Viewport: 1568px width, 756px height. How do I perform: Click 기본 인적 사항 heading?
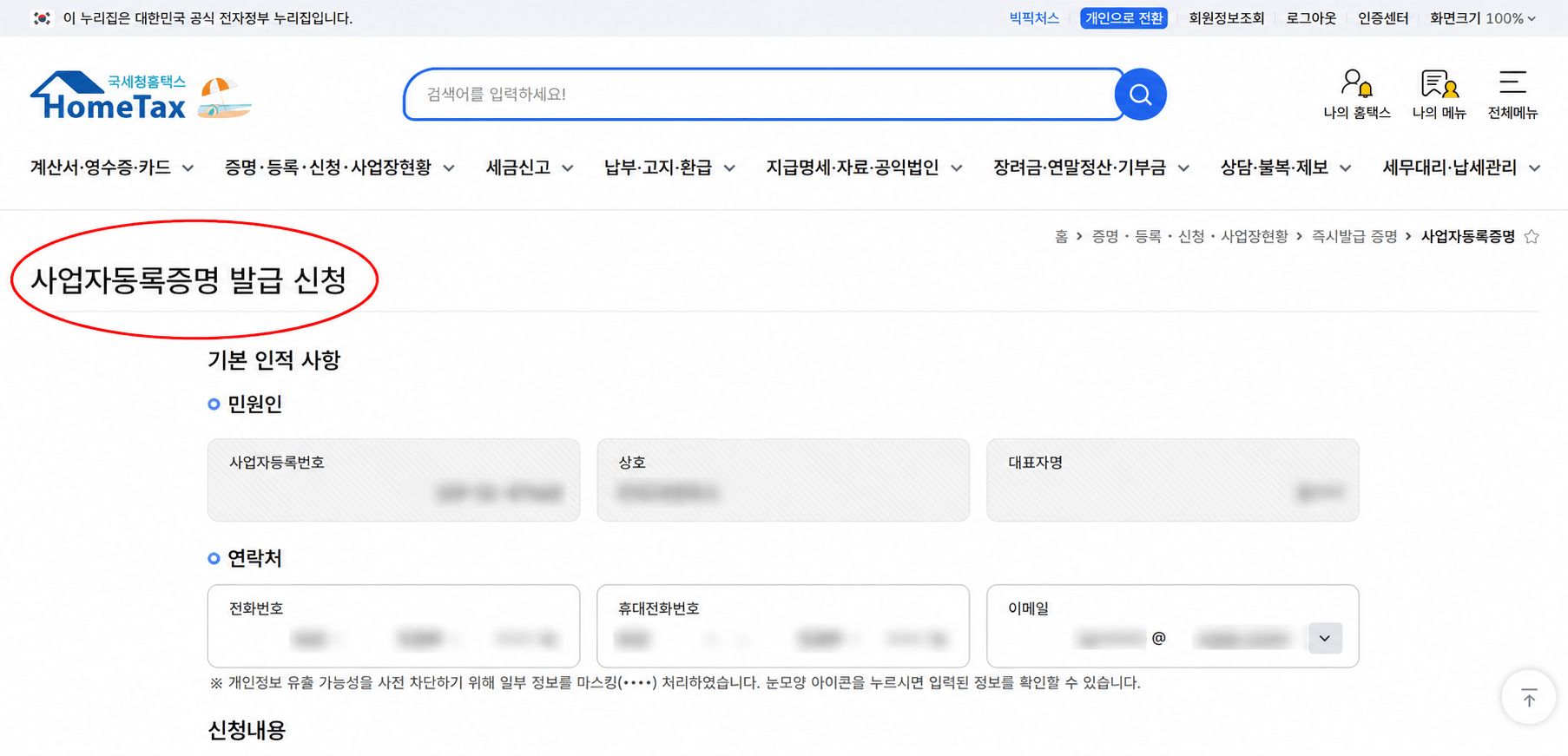274,360
